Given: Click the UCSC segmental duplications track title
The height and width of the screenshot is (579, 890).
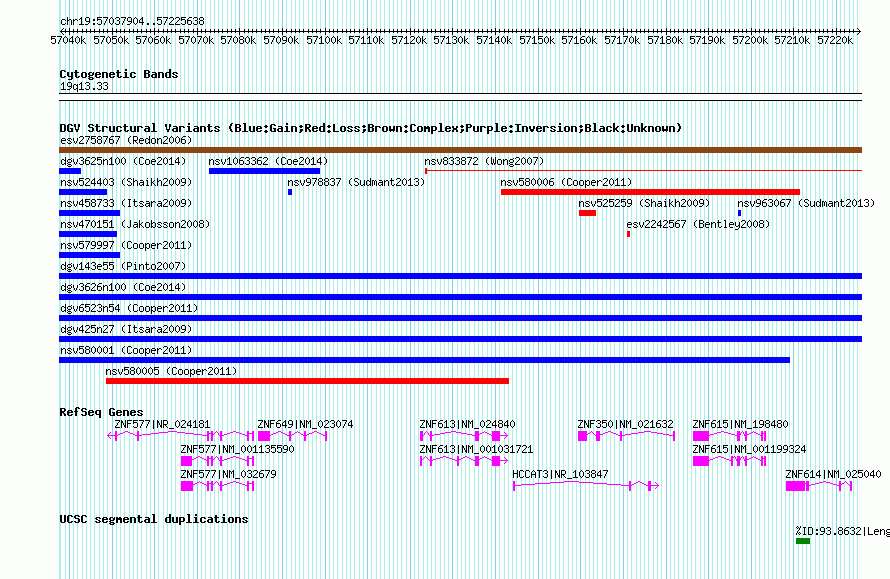Looking at the screenshot, I should 154,519.
